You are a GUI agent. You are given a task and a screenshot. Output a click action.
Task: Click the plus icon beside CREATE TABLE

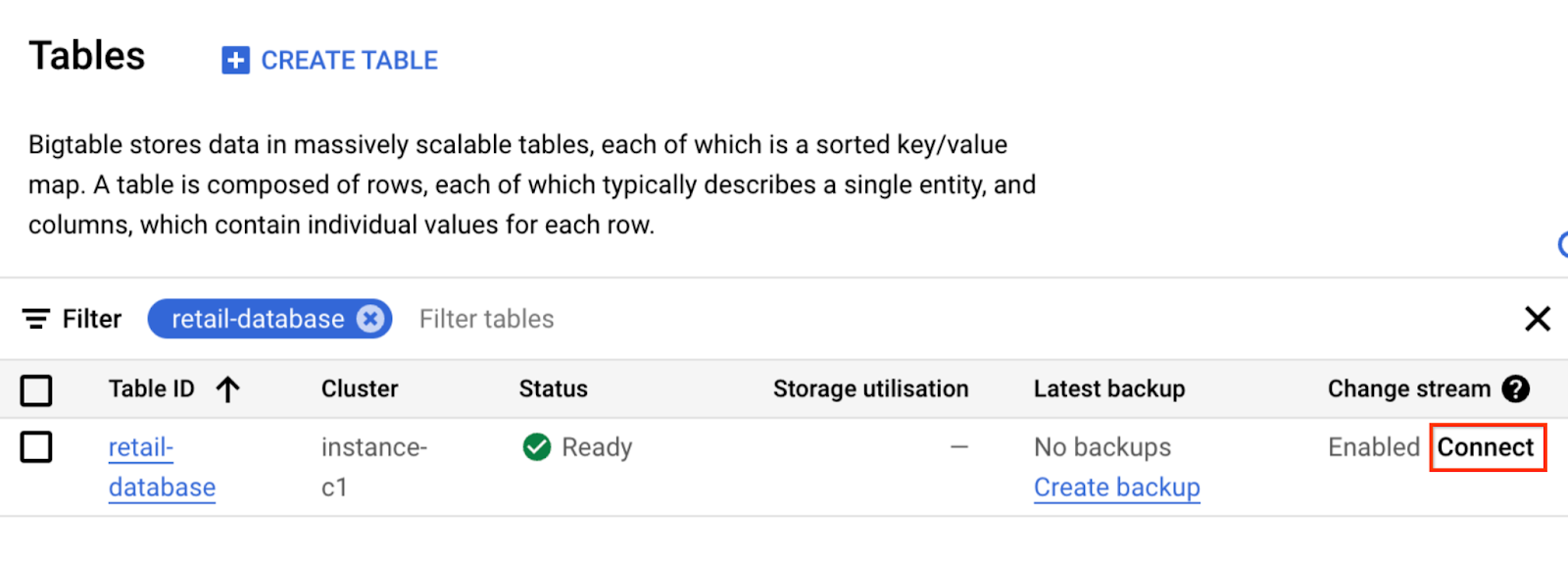[x=235, y=60]
